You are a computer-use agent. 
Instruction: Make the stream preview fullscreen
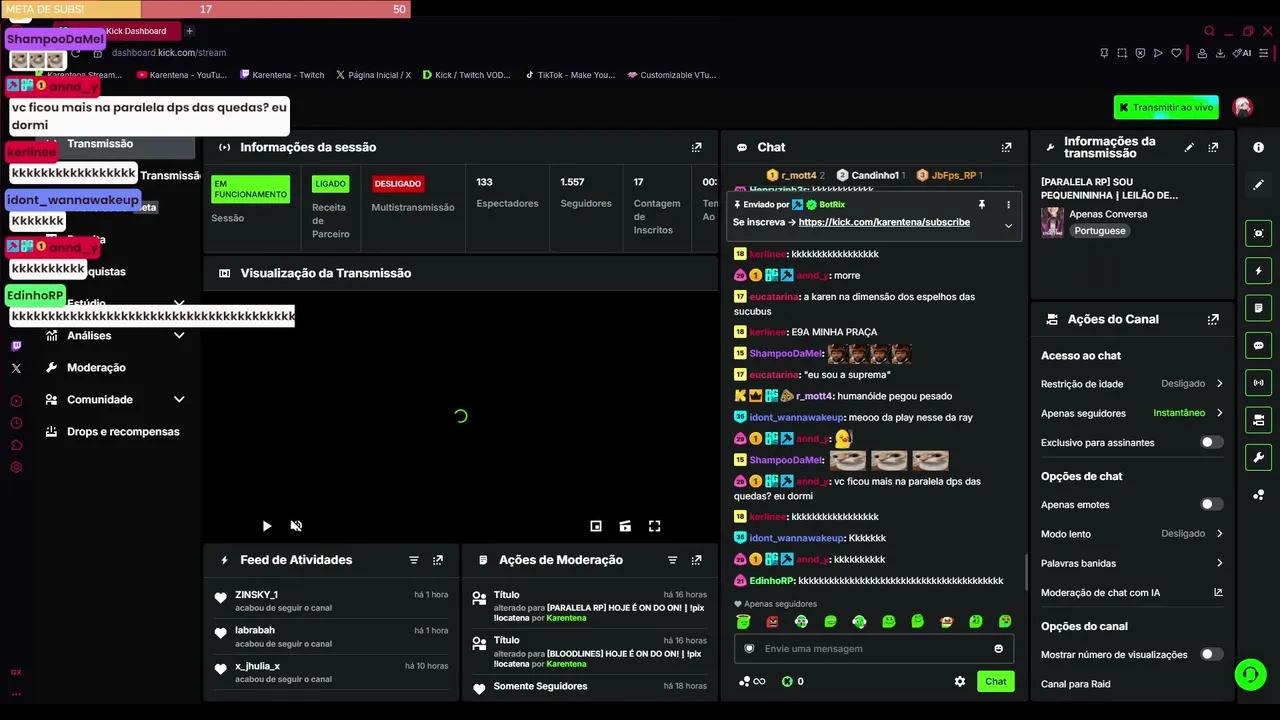pos(655,526)
